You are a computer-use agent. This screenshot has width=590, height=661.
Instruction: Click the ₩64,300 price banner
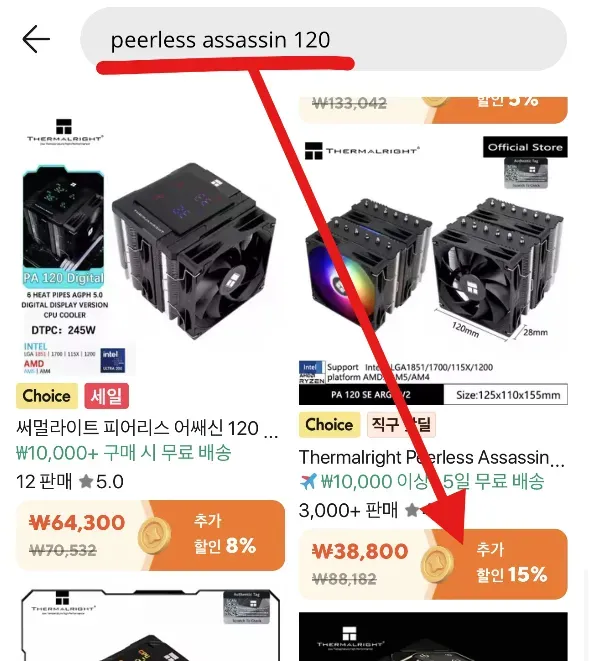pyautogui.click(x=150, y=535)
